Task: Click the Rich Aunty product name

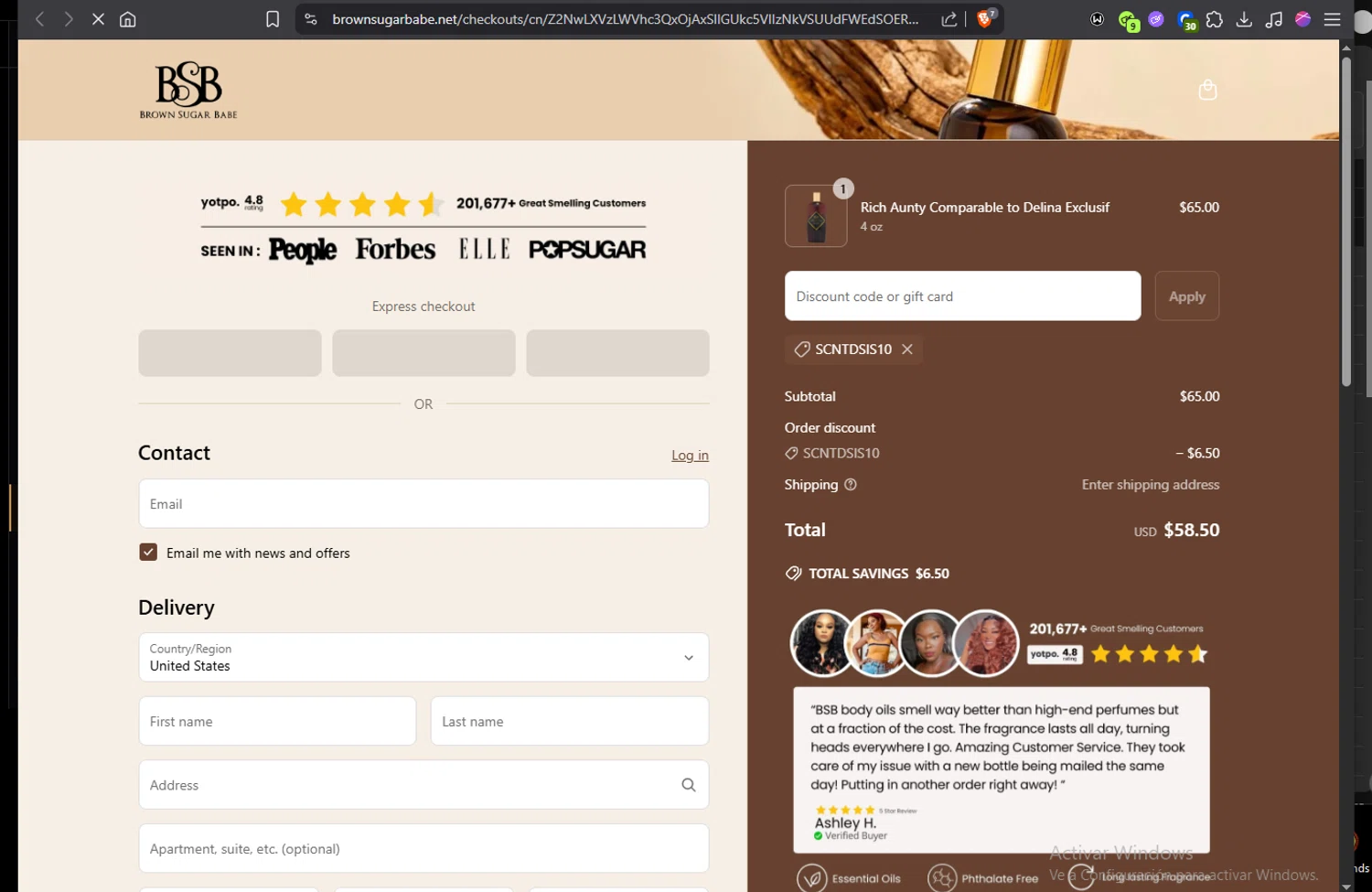Action: point(984,208)
